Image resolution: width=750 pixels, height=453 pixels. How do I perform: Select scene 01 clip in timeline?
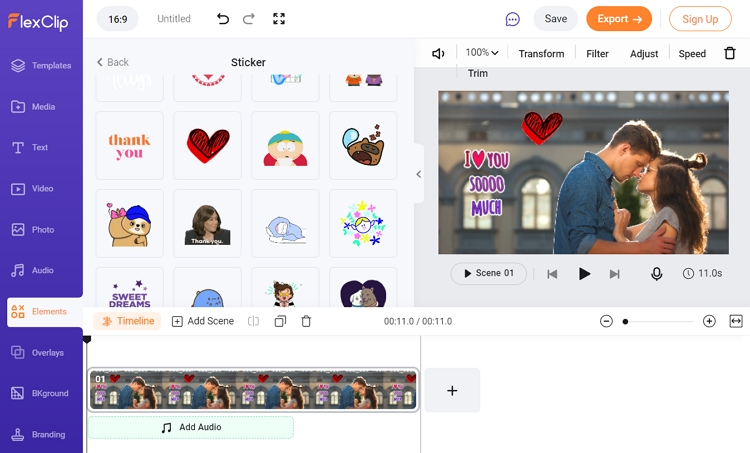[x=253, y=390]
